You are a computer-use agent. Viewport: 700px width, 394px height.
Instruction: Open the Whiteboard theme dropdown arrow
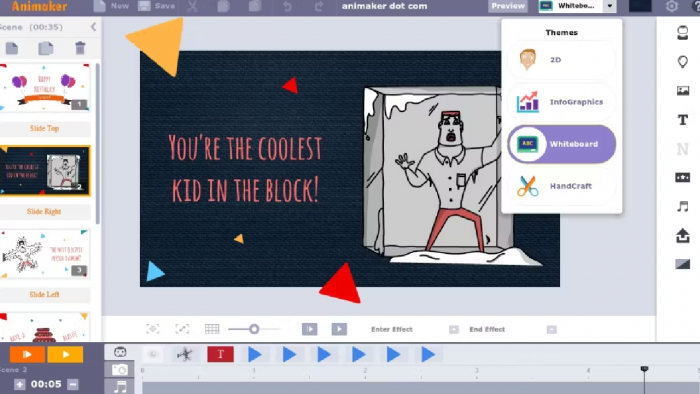coord(609,6)
